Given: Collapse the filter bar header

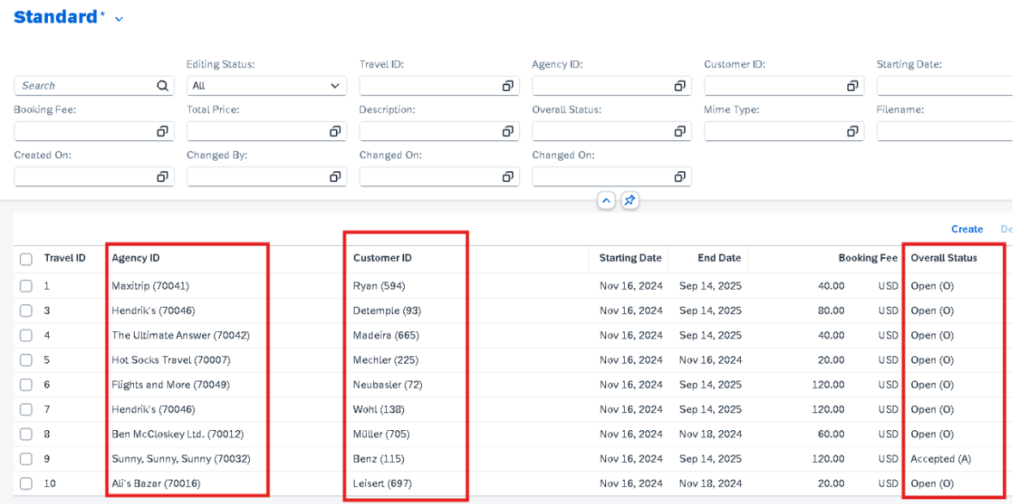Looking at the screenshot, I should click(x=605, y=201).
